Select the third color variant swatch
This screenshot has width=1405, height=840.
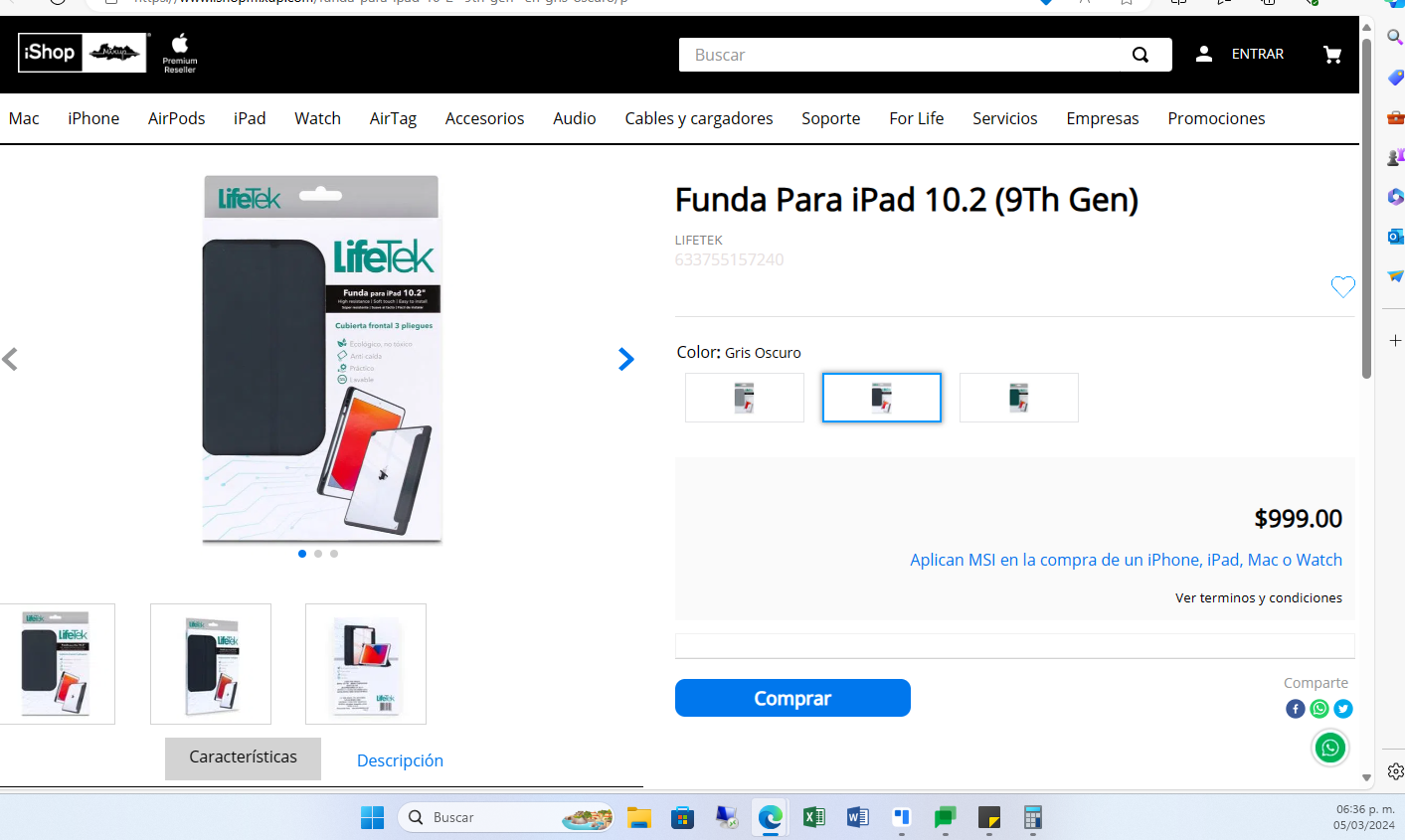click(x=1019, y=398)
